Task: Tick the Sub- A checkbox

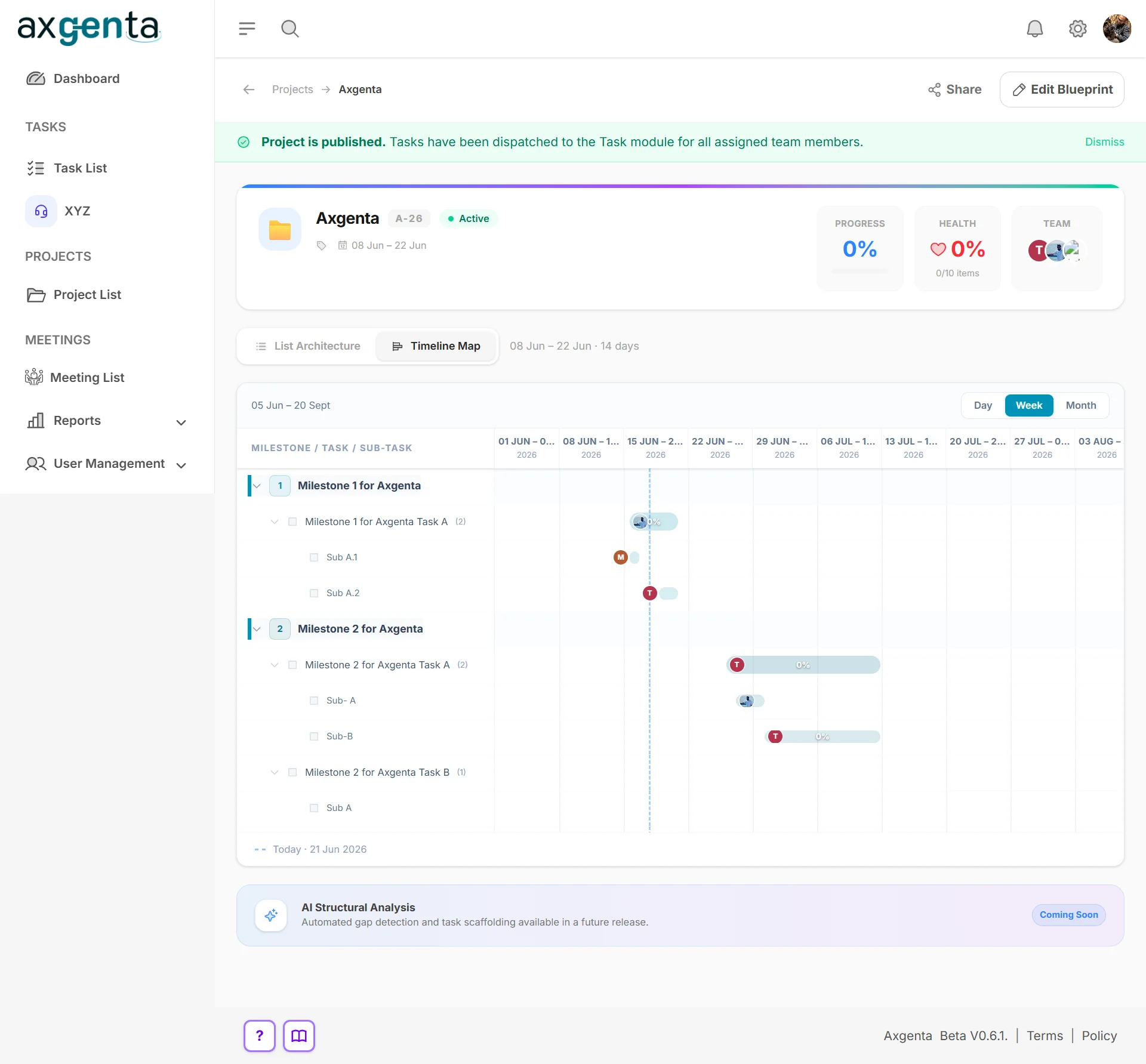Action: [x=314, y=701]
